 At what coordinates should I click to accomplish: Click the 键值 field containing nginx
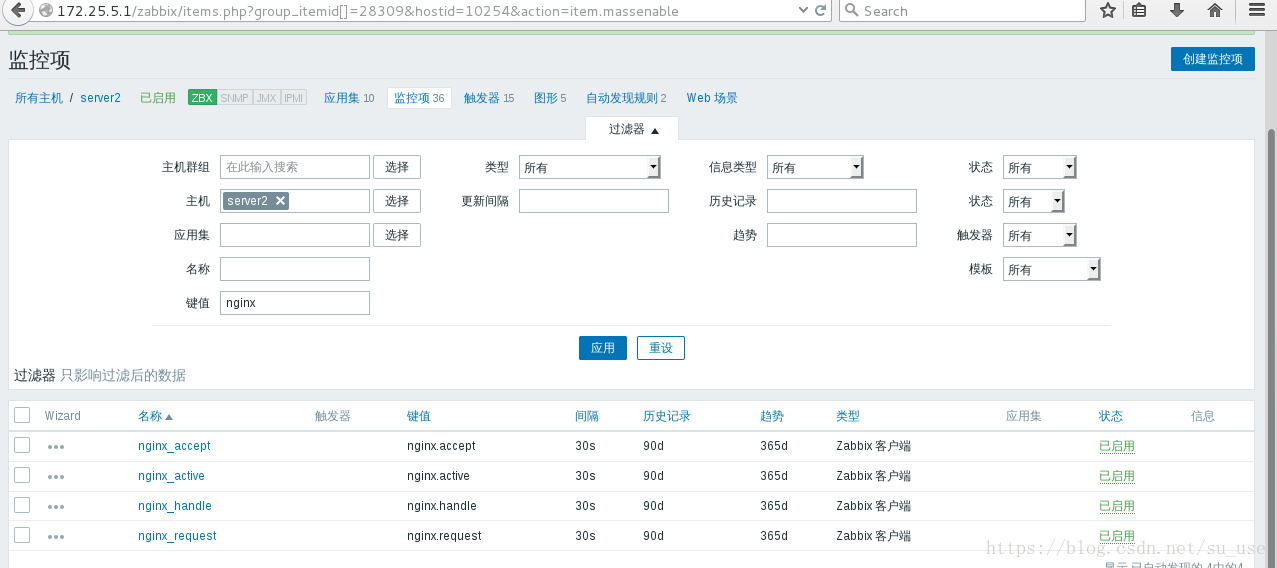pyautogui.click(x=295, y=302)
